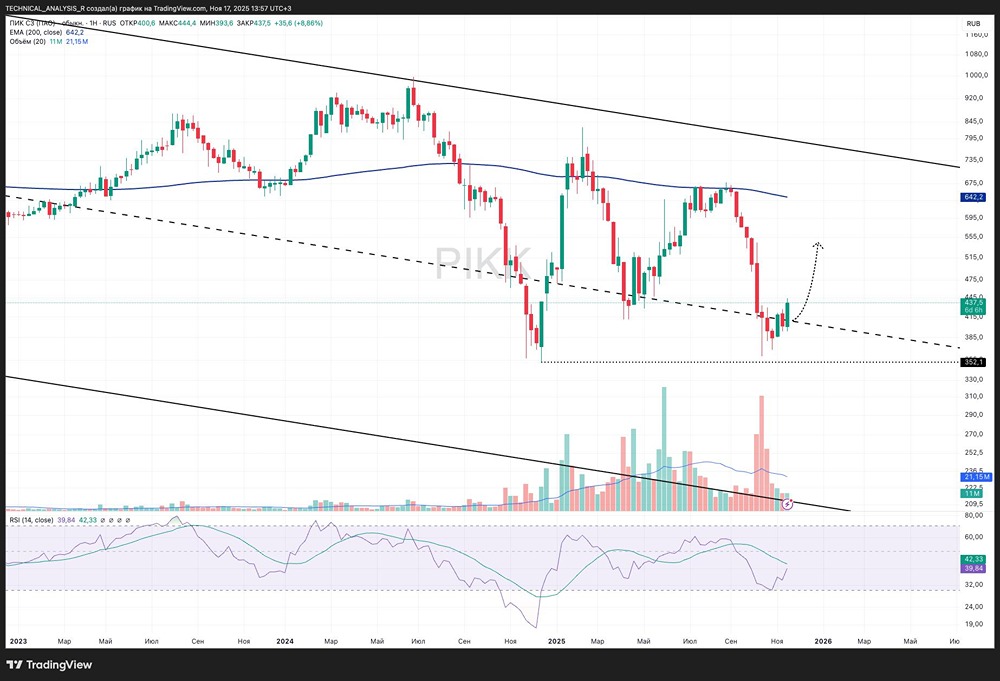Click the 920,0 price scale value
1000x681 pixels.
[976, 98]
